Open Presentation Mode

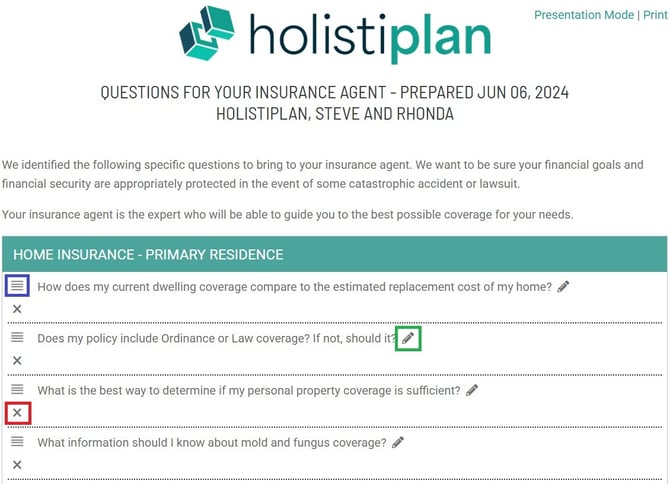(584, 15)
